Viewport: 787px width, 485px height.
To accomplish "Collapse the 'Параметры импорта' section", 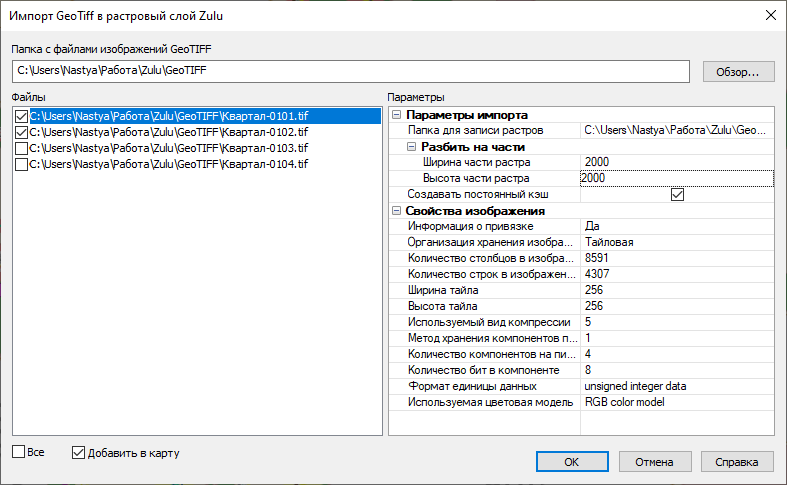I will tap(397, 116).
